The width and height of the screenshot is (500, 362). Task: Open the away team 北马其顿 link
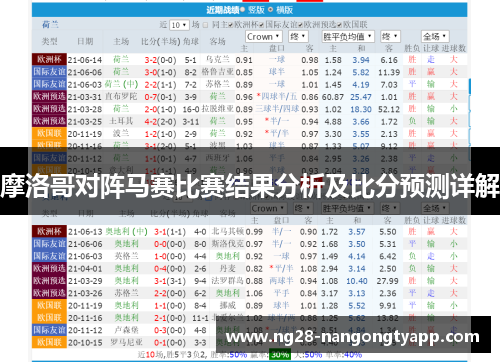pos(228,232)
